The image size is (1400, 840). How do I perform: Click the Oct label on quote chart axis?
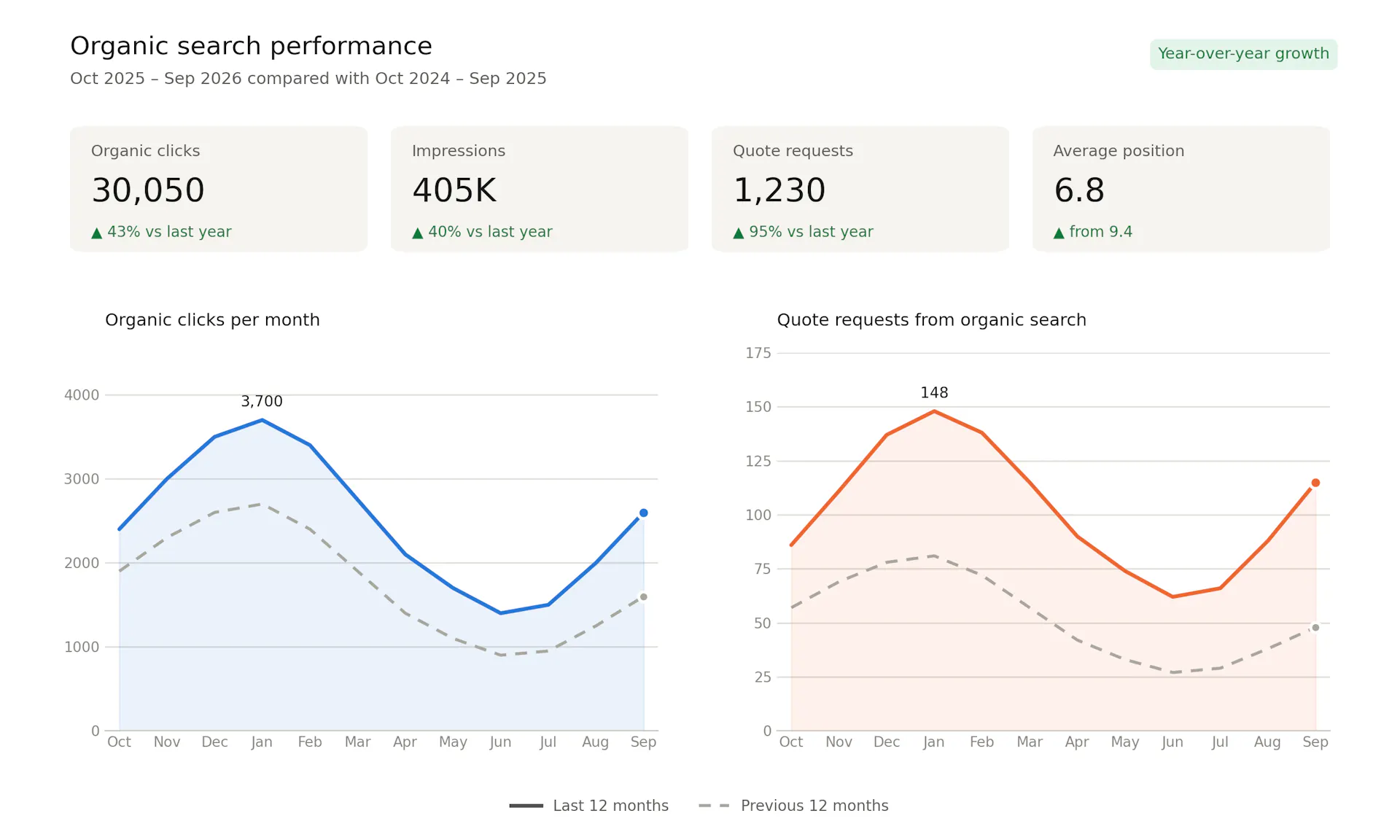pos(790,742)
